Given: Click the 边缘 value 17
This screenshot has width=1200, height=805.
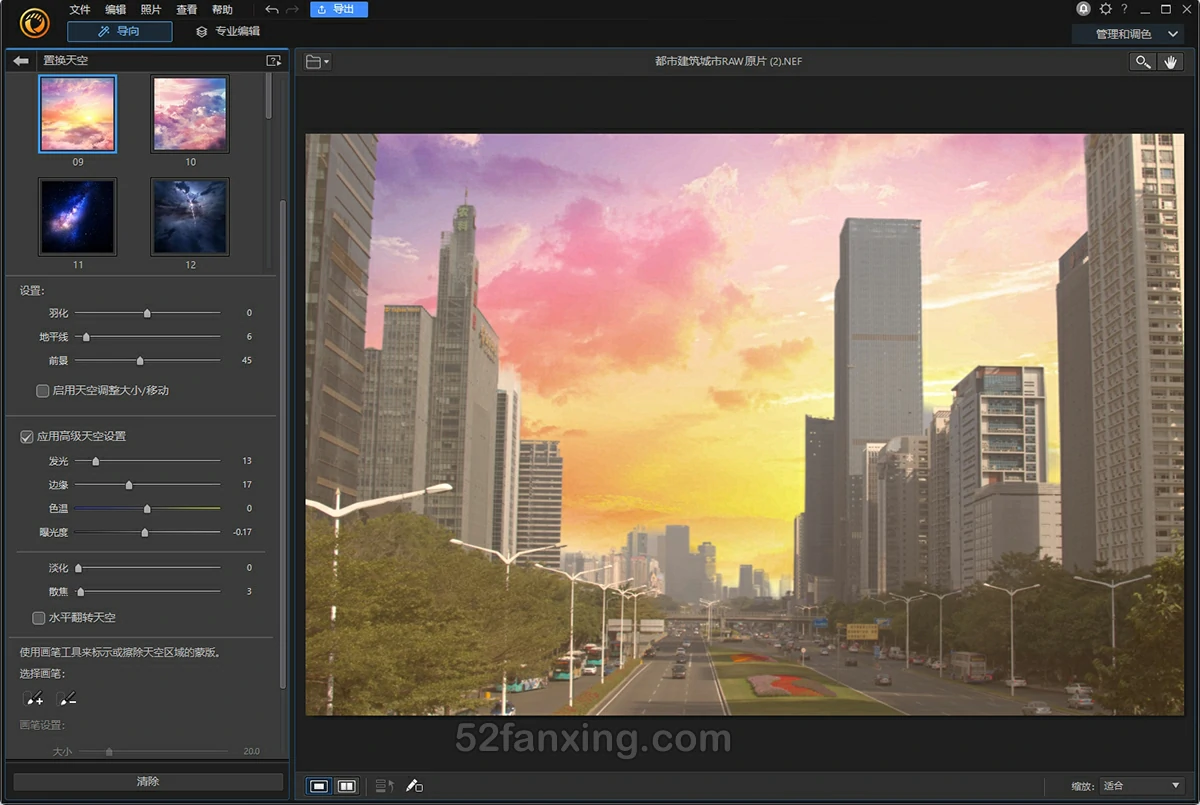Looking at the screenshot, I should pos(247,485).
